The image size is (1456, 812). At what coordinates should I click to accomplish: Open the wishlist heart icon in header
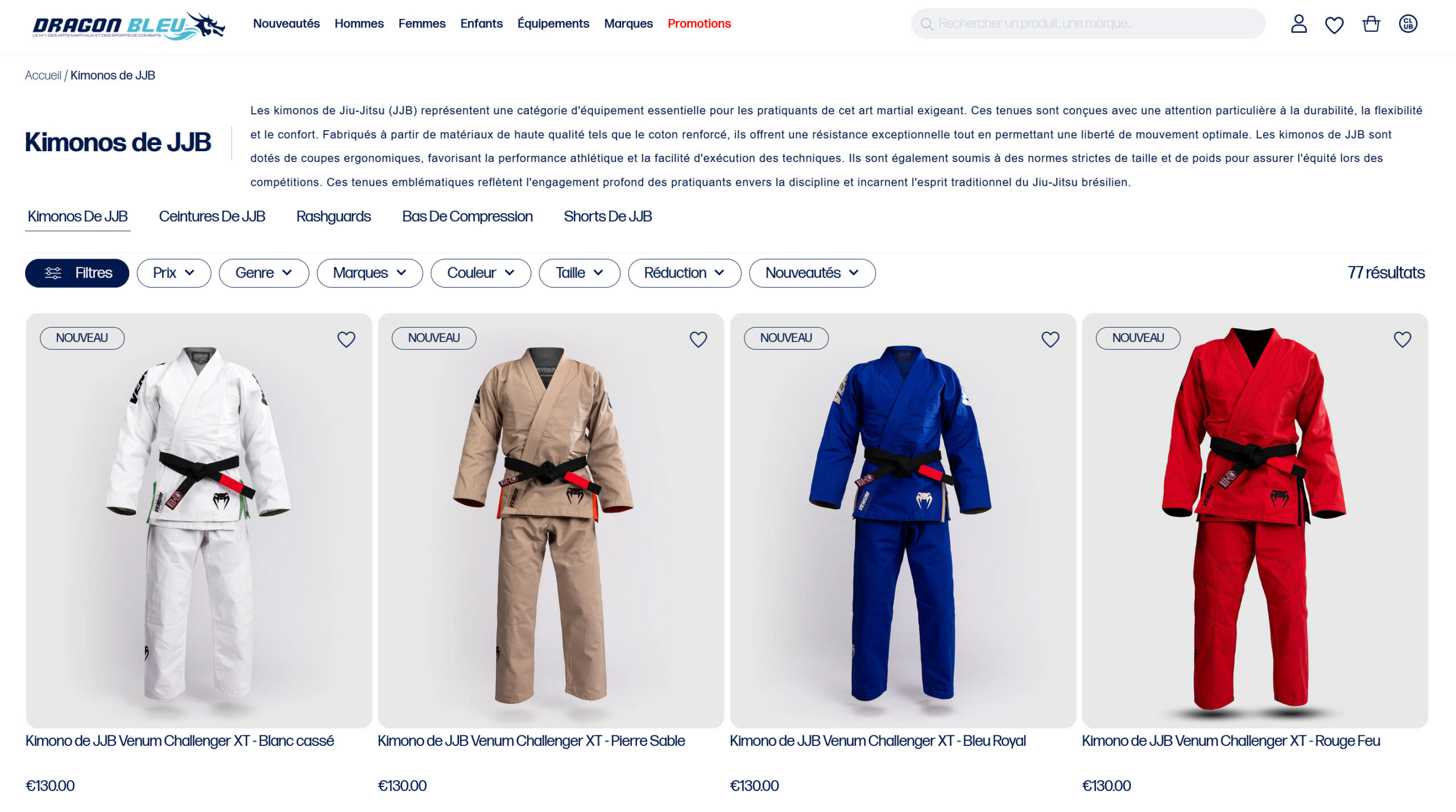(1334, 24)
